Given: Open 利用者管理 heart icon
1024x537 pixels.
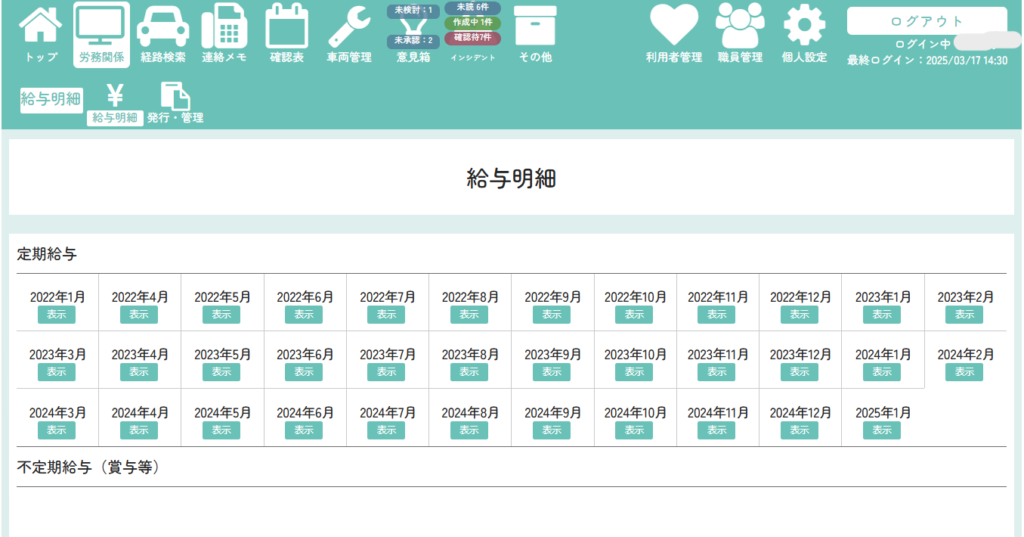Looking at the screenshot, I should tap(674, 33).
